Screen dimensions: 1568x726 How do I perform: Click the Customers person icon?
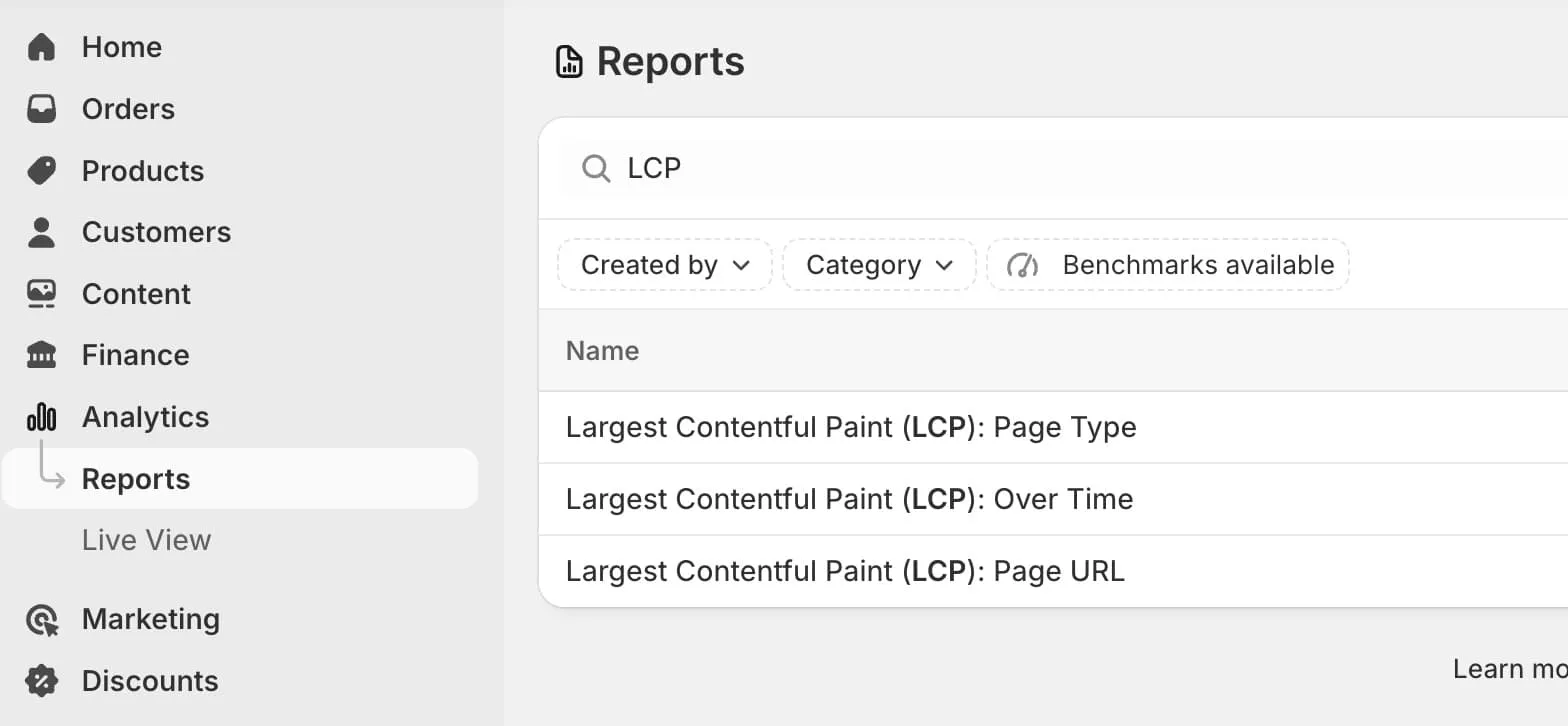(x=41, y=232)
